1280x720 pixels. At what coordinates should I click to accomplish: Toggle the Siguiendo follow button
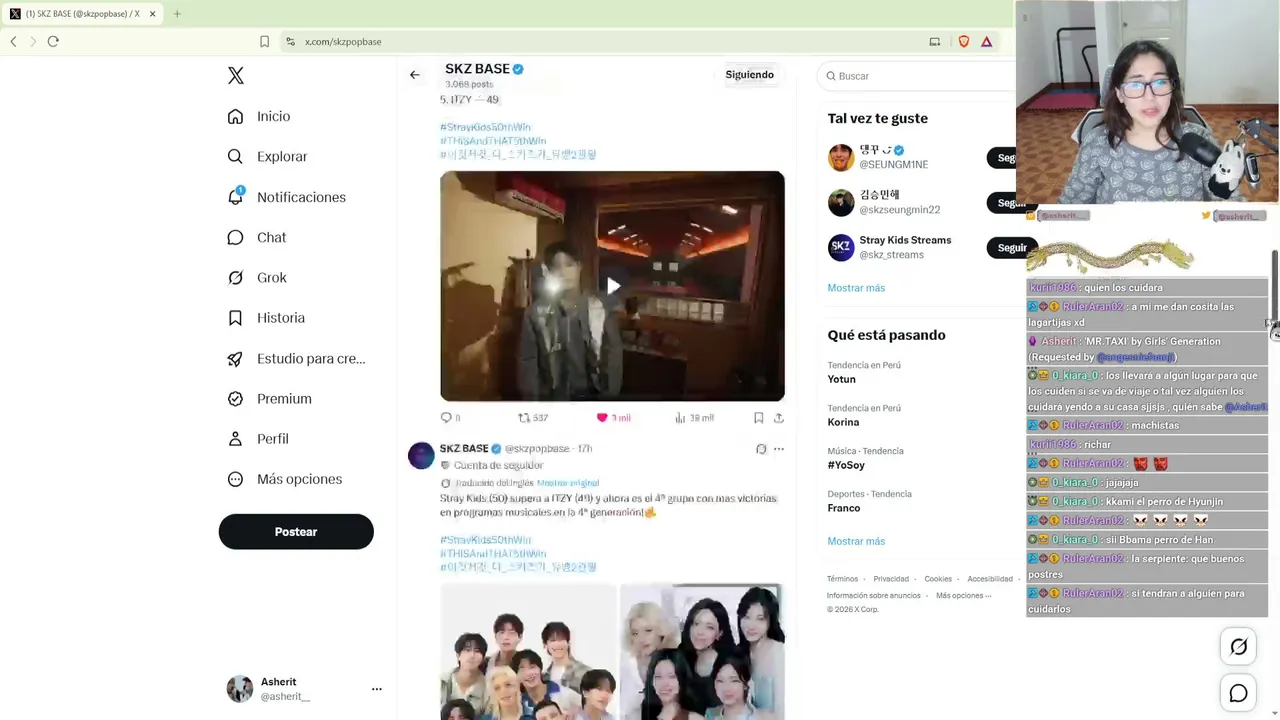(x=750, y=75)
